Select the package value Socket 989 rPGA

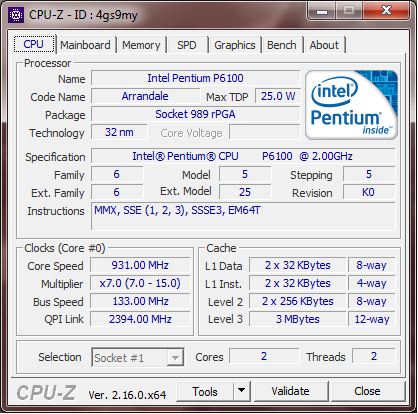(x=196, y=114)
